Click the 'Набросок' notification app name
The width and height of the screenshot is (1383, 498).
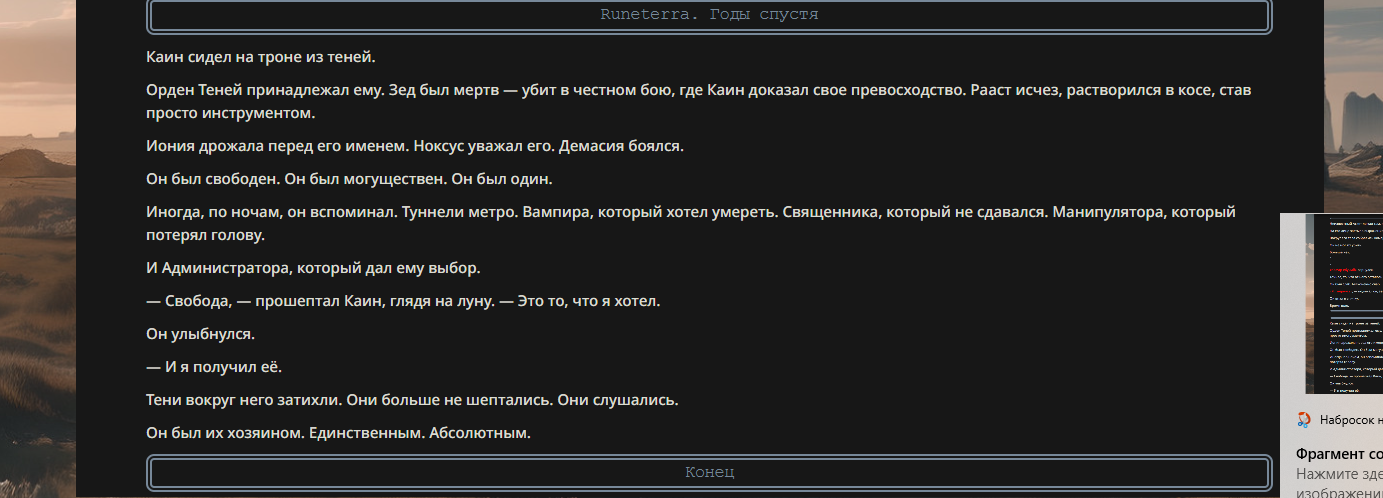[1351, 420]
